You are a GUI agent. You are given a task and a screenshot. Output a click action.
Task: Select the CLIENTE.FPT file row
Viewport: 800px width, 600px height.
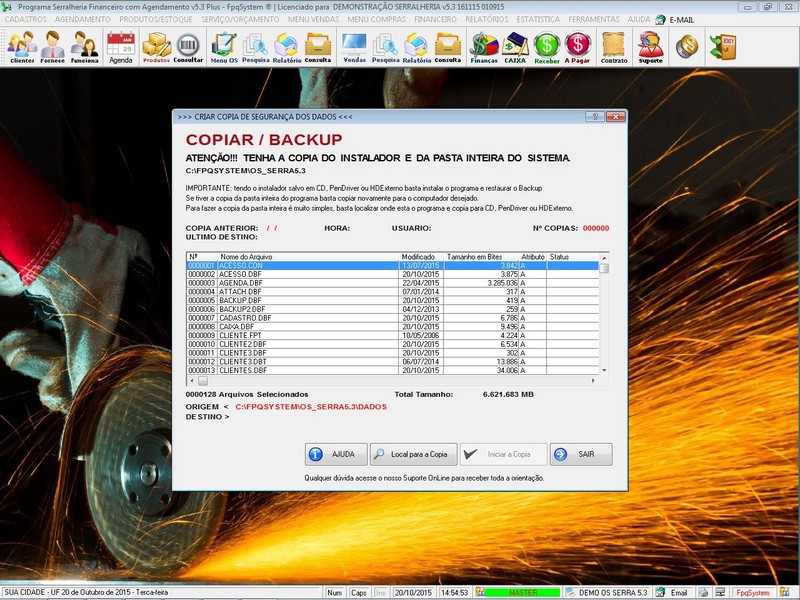coord(392,336)
